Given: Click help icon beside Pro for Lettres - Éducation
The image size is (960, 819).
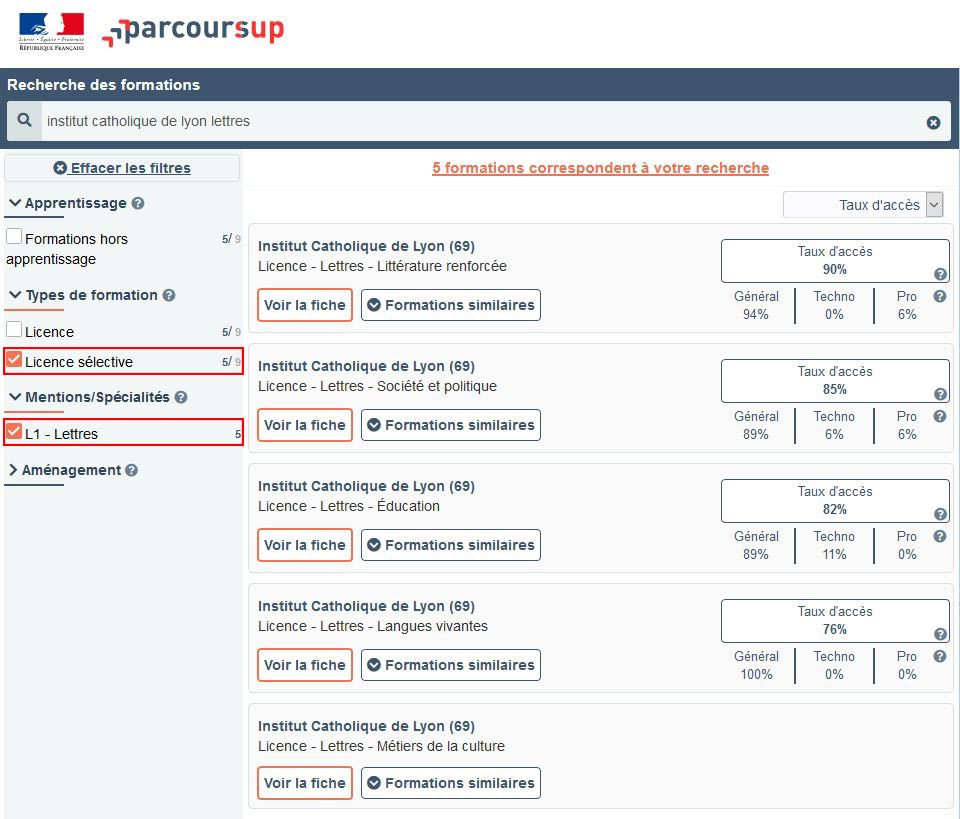Looking at the screenshot, I should point(940,536).
